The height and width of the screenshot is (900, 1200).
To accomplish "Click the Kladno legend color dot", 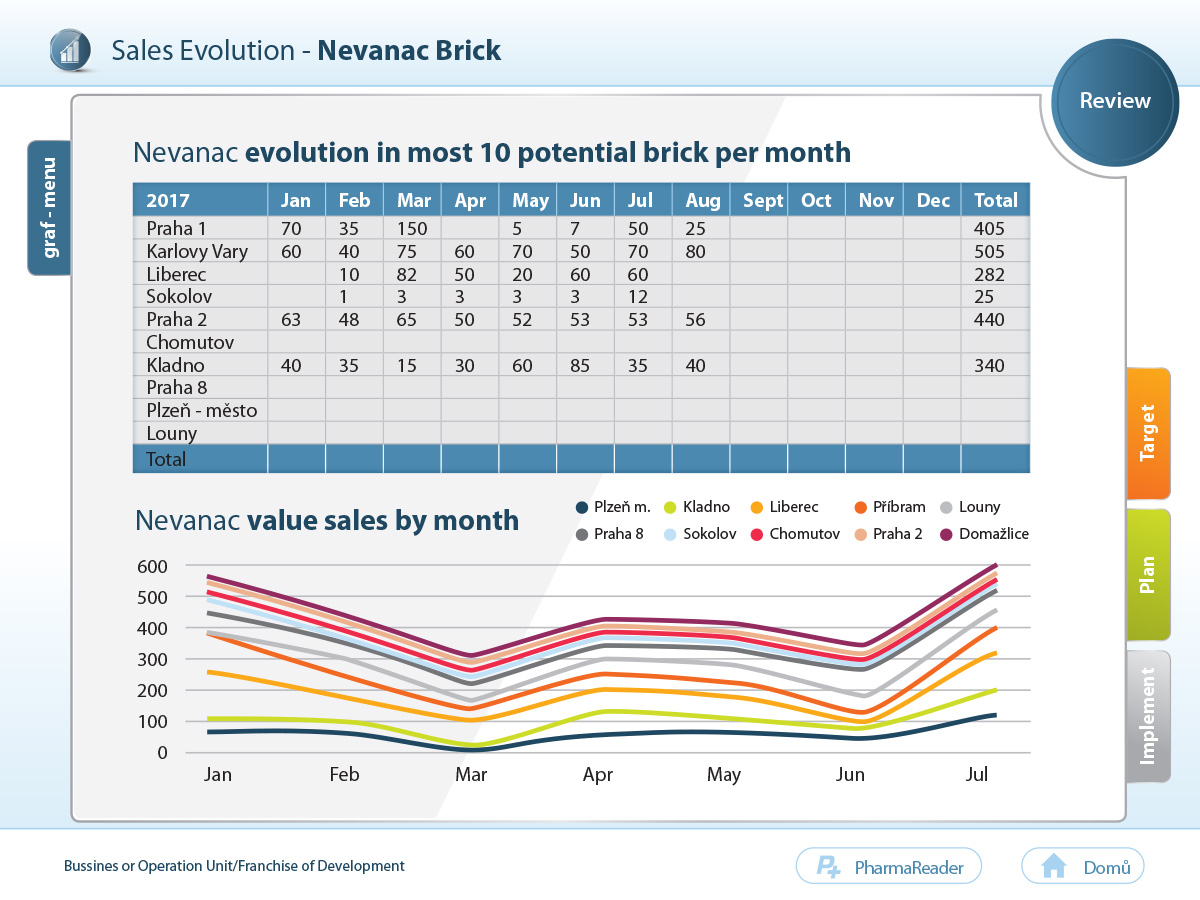I will click(671, 508).
